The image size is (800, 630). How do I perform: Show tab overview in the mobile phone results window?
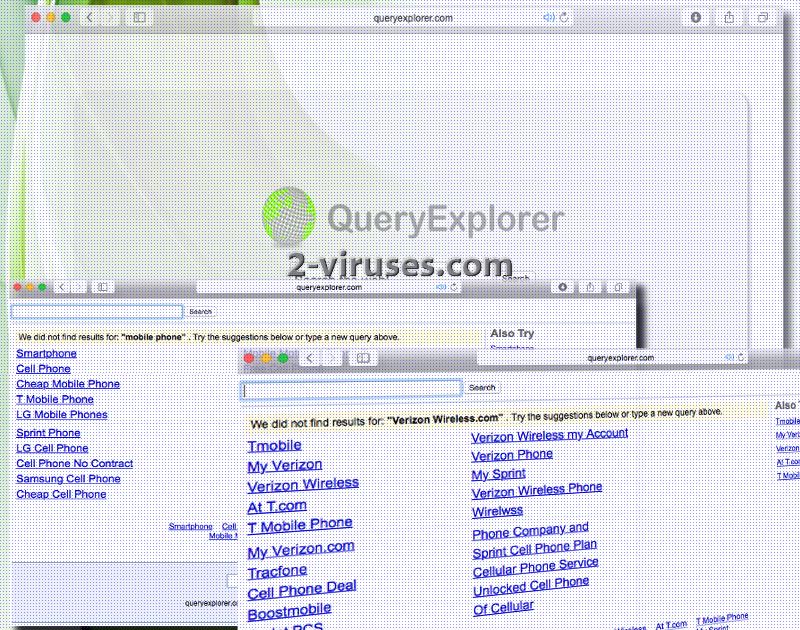coord(618,287)
